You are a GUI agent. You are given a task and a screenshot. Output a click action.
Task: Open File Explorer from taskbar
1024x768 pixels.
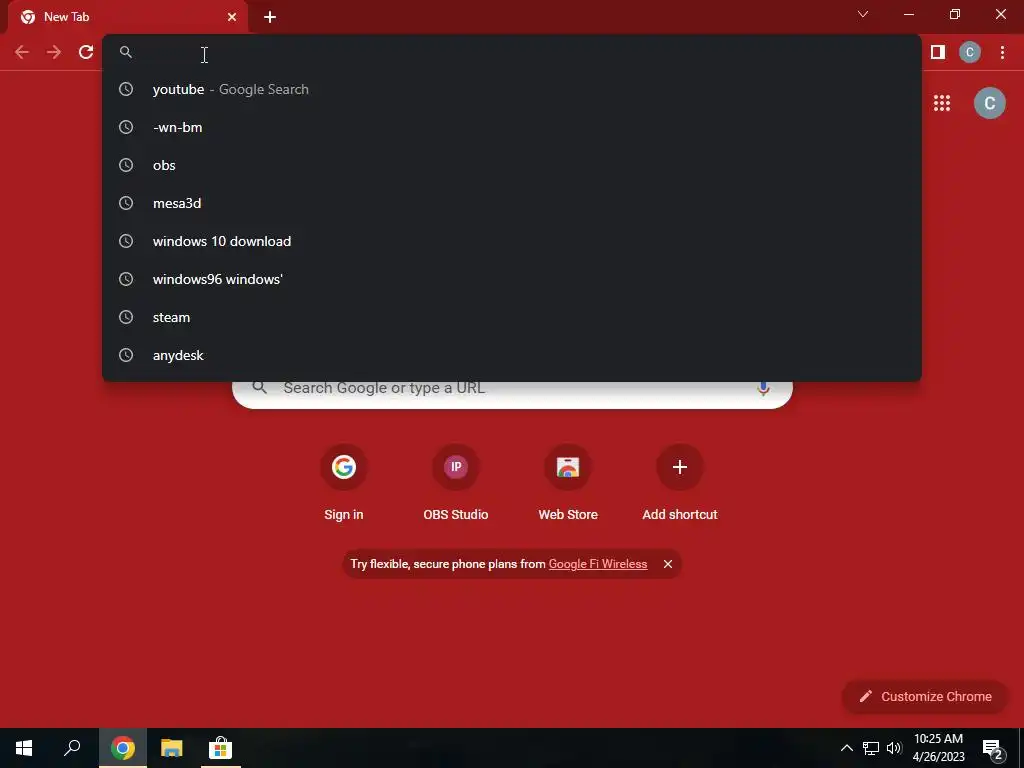pos(172,748)
